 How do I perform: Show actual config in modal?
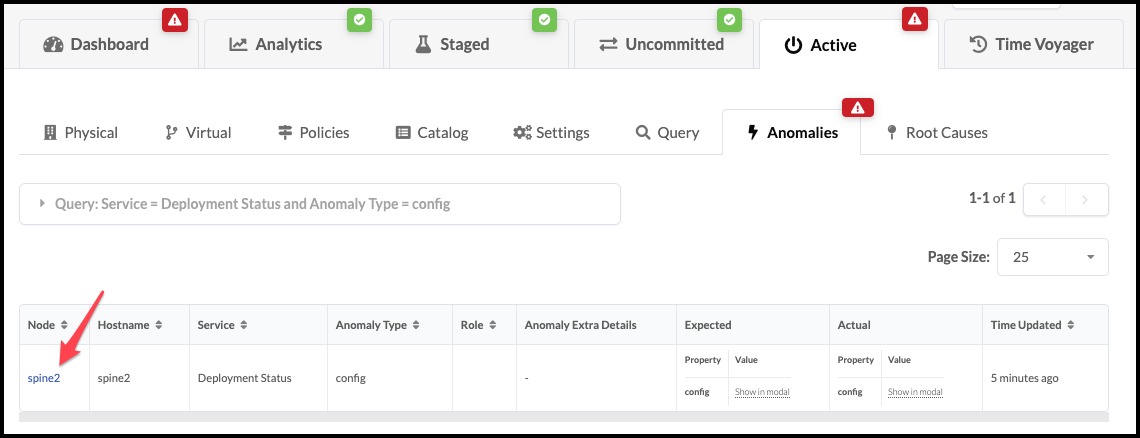pos(915,392)
